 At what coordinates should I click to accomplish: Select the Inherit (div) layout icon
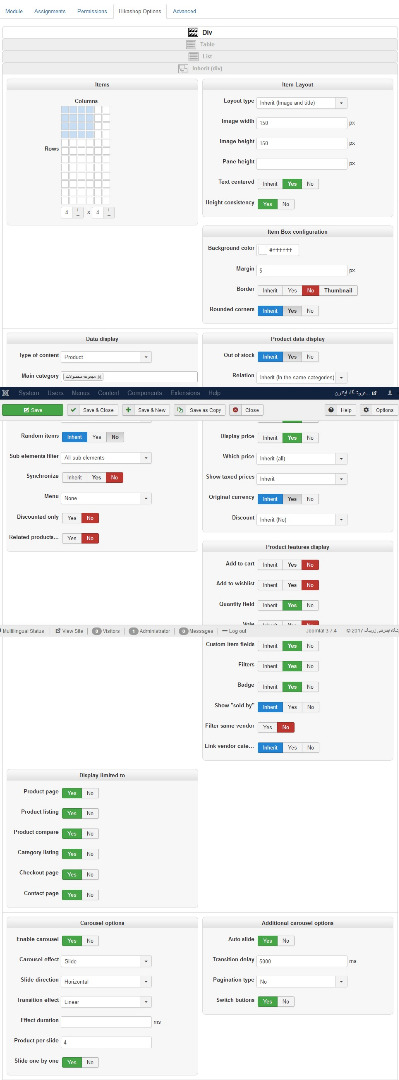pos(183,68)
